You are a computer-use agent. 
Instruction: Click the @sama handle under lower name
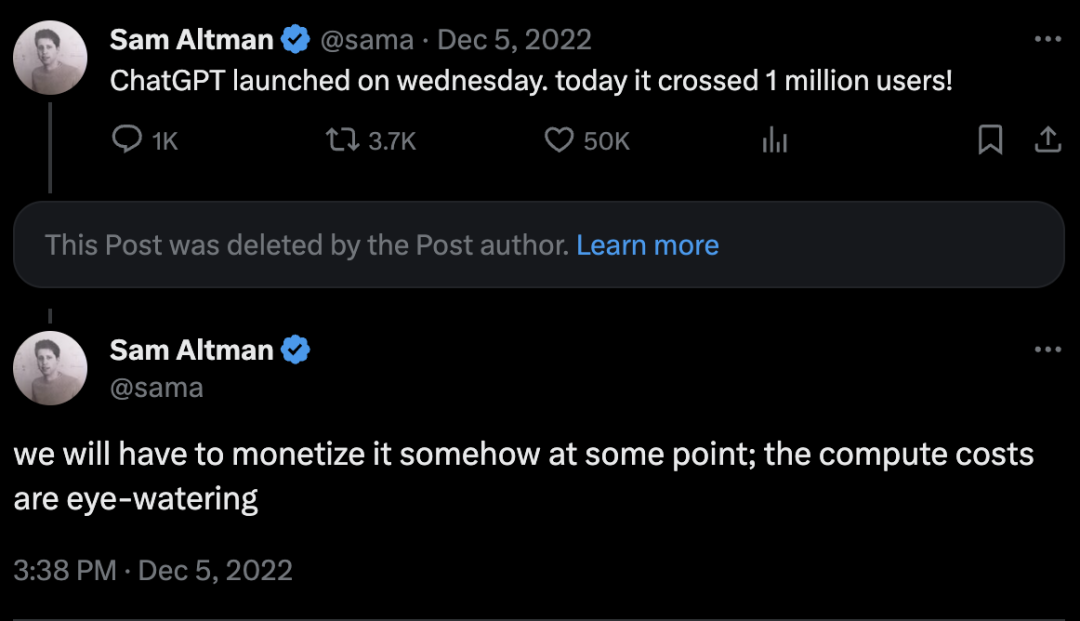(x=156, y=388)
